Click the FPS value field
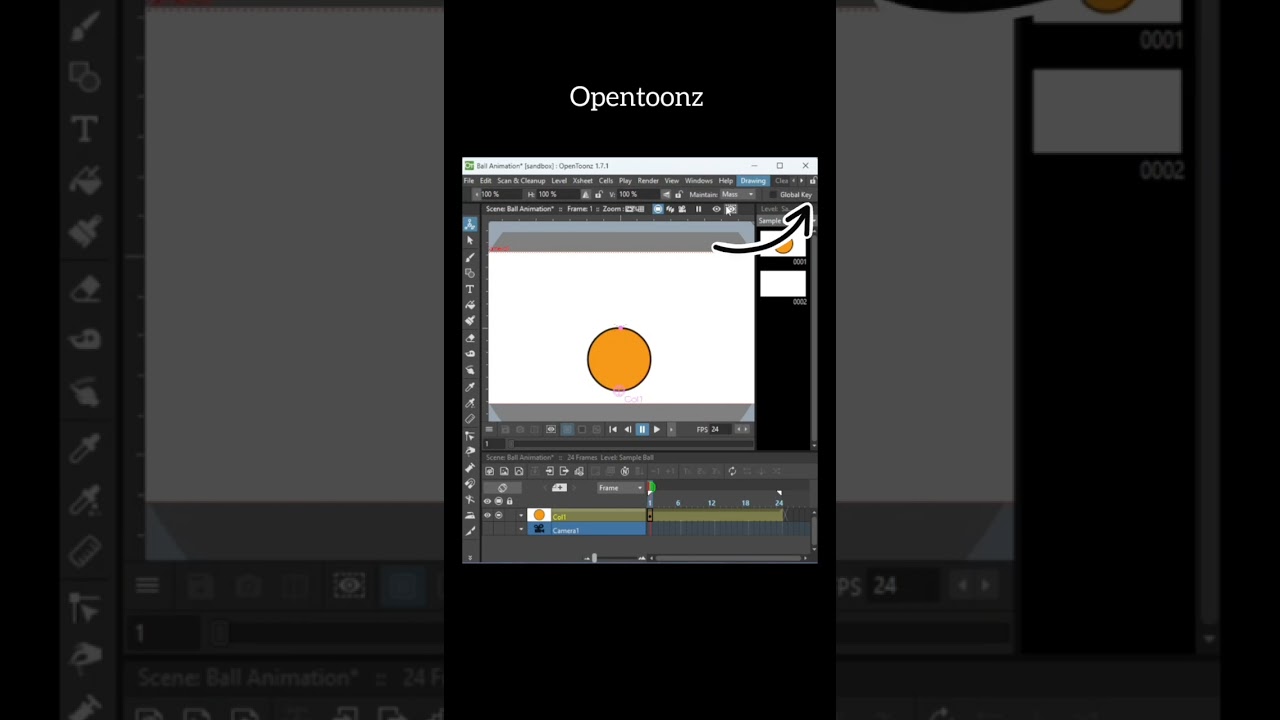Screen dimensions: 1280x720 720,429
